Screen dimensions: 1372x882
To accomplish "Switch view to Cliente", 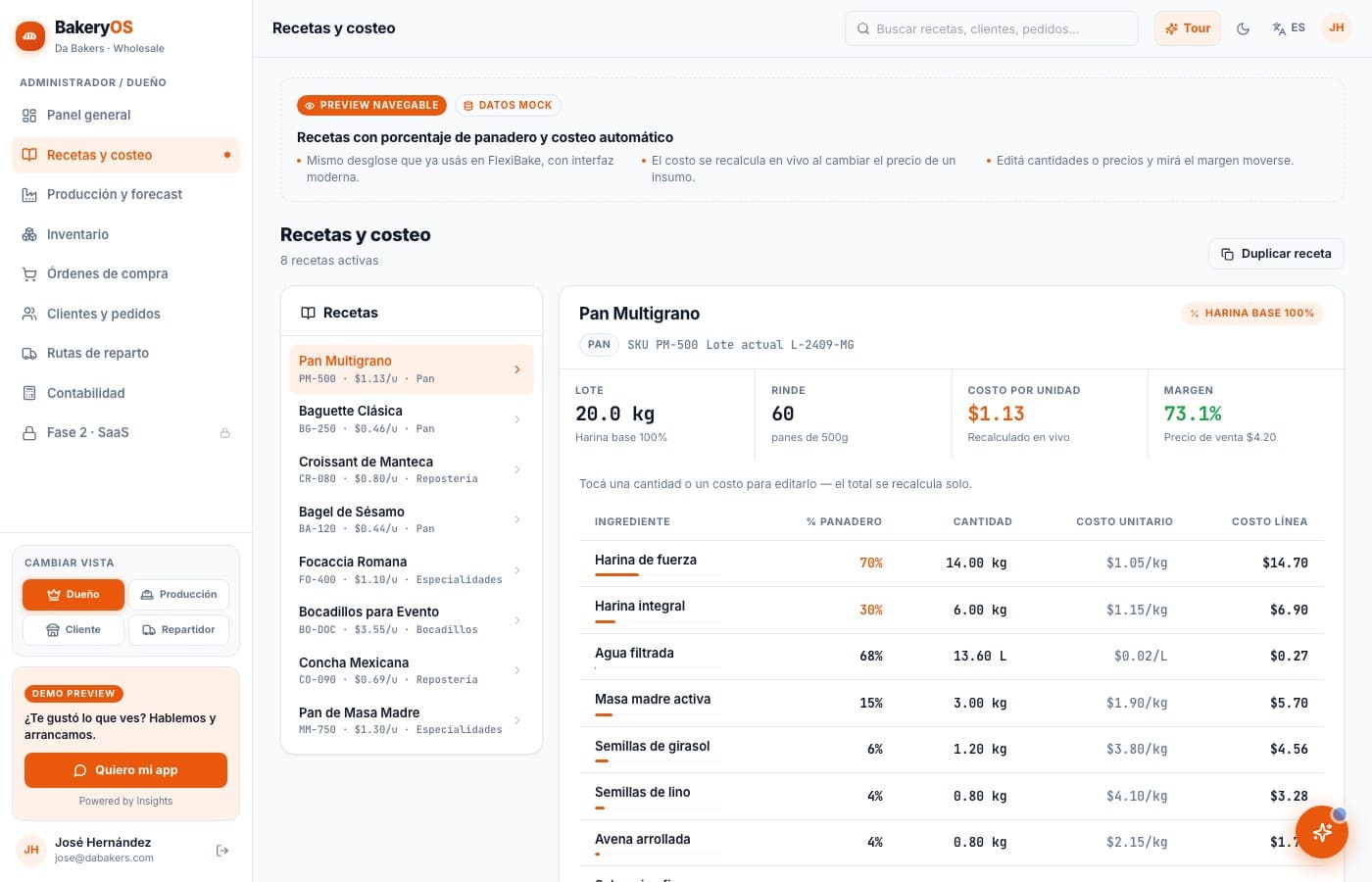I will [73, 629].
